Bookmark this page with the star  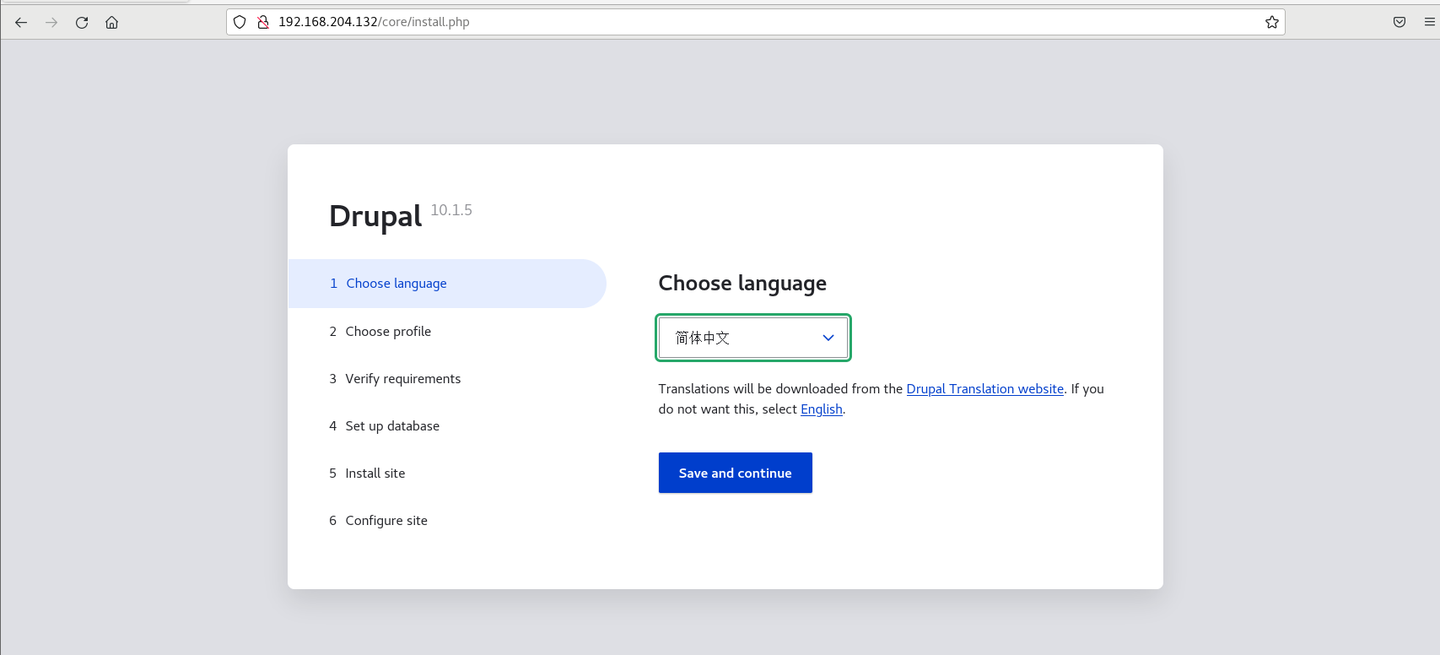tap(1272, 22)
